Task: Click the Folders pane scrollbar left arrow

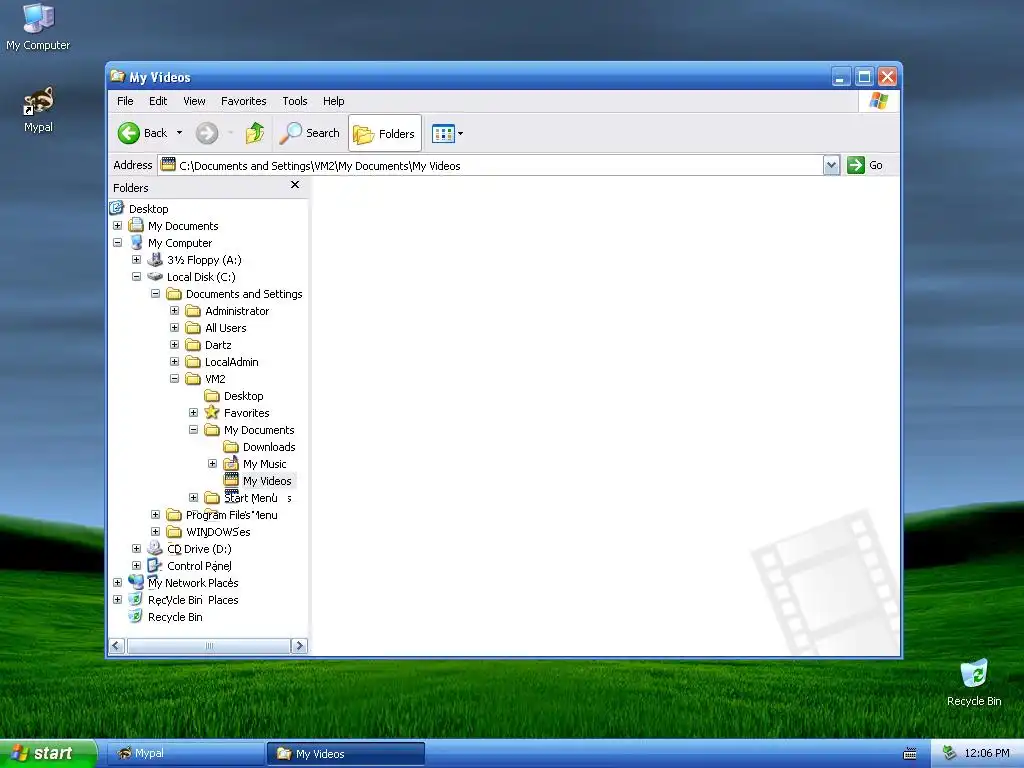Action: click(x=117, y=646)
